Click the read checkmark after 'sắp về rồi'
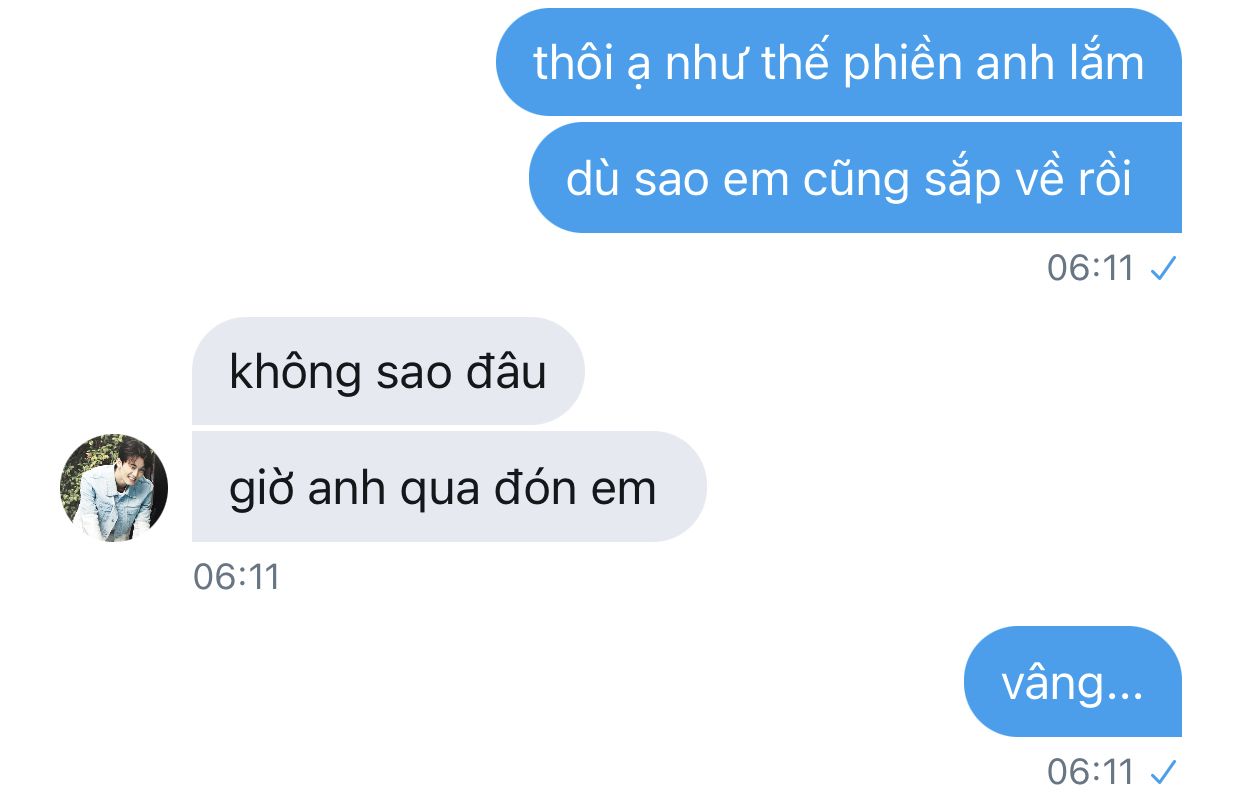Viewport: 1242px width, 807px height. click(x=1163, y=269)
